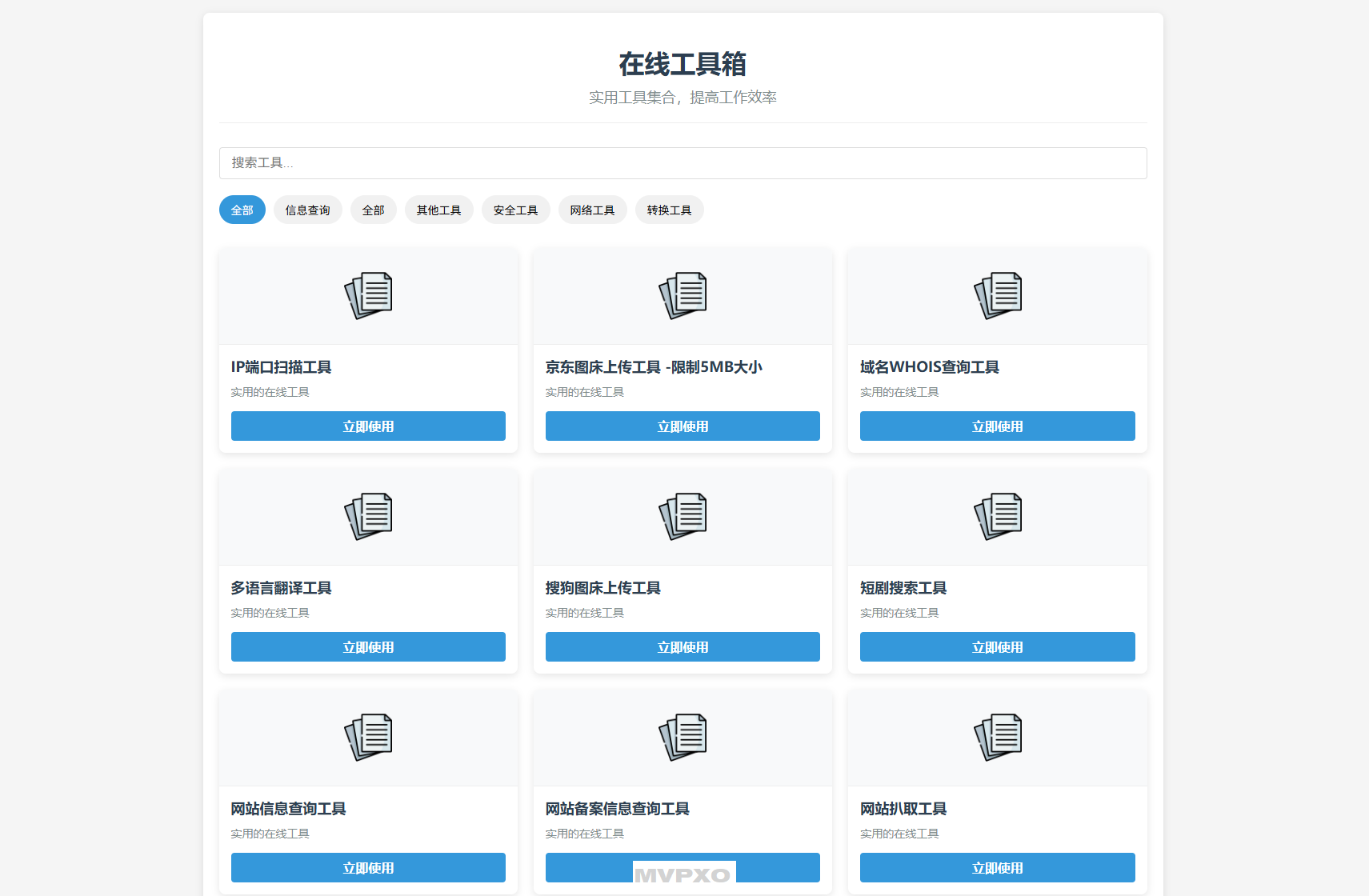
Task: Filter tools by 转换工具
Action: click(670, 210)
